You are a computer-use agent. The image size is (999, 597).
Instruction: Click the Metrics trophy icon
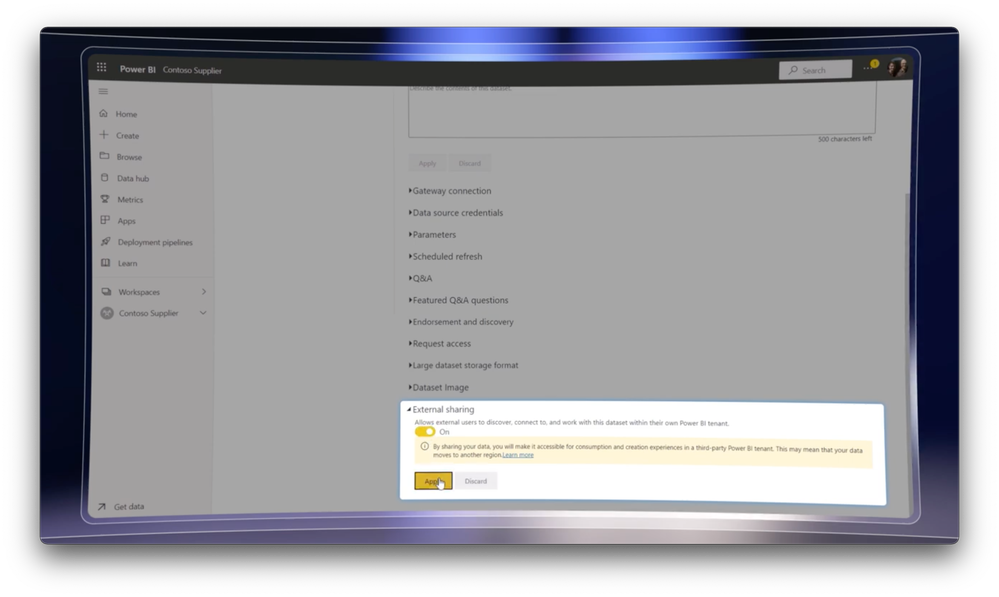coord(105,199)
